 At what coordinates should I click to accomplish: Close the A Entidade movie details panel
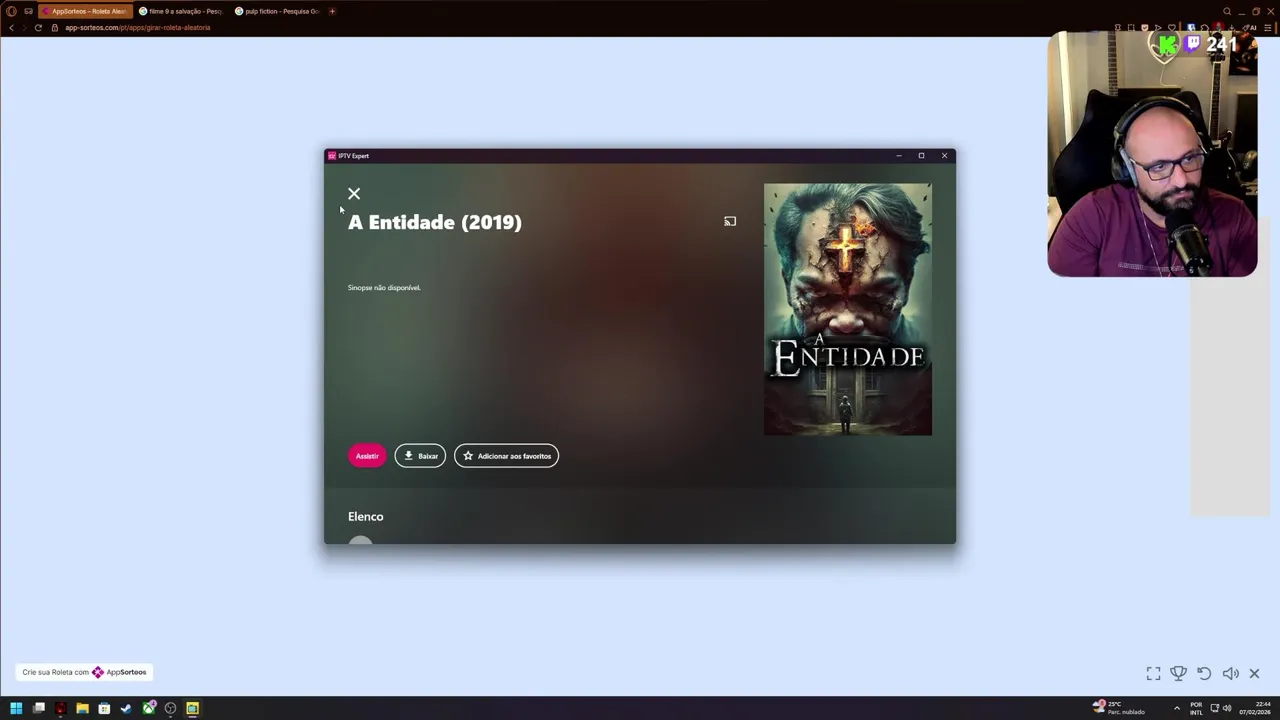[x=354, y=194]
